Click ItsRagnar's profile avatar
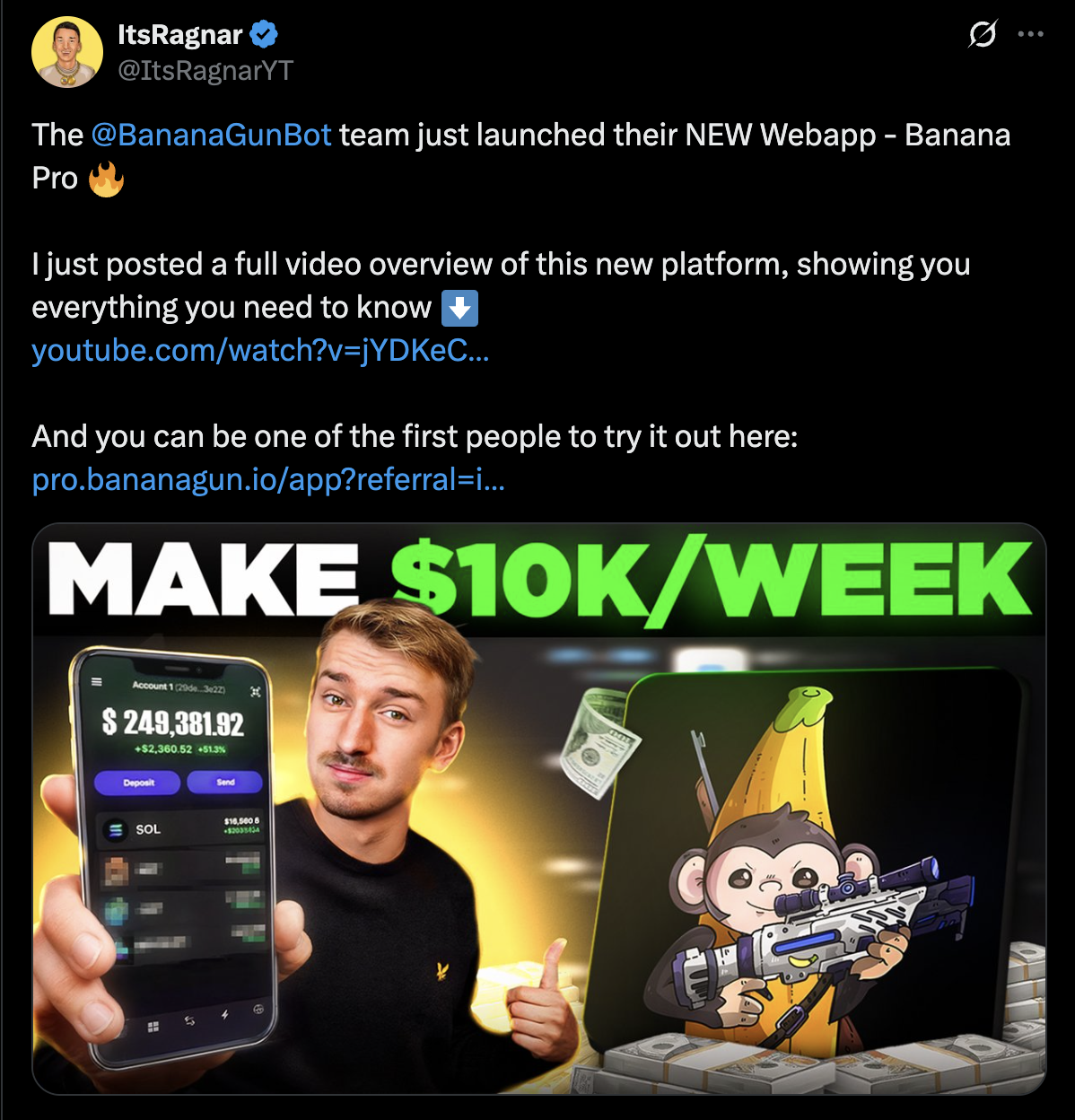 (67, 52)
